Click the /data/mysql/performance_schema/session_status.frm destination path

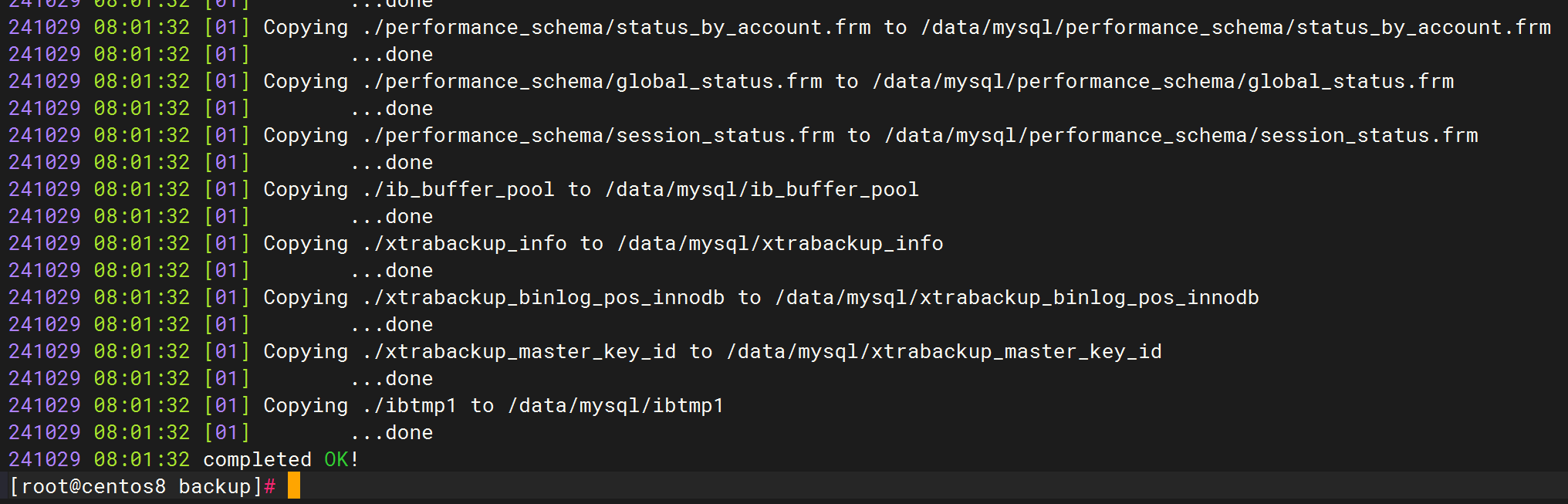point(1181,135)
